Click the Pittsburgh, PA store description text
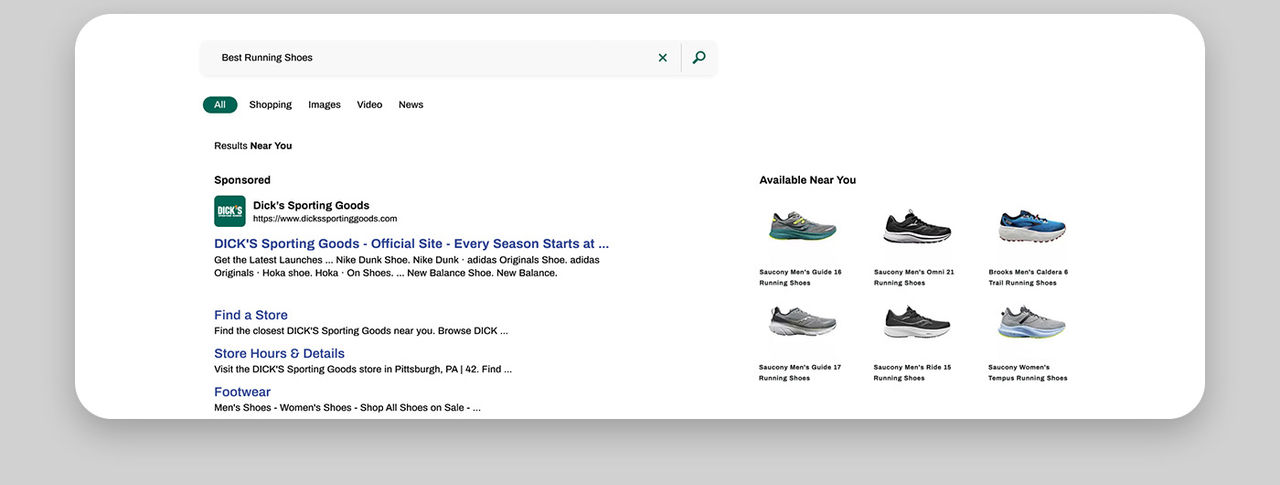This screenshot has width=1280, height=485. (363, 369)
